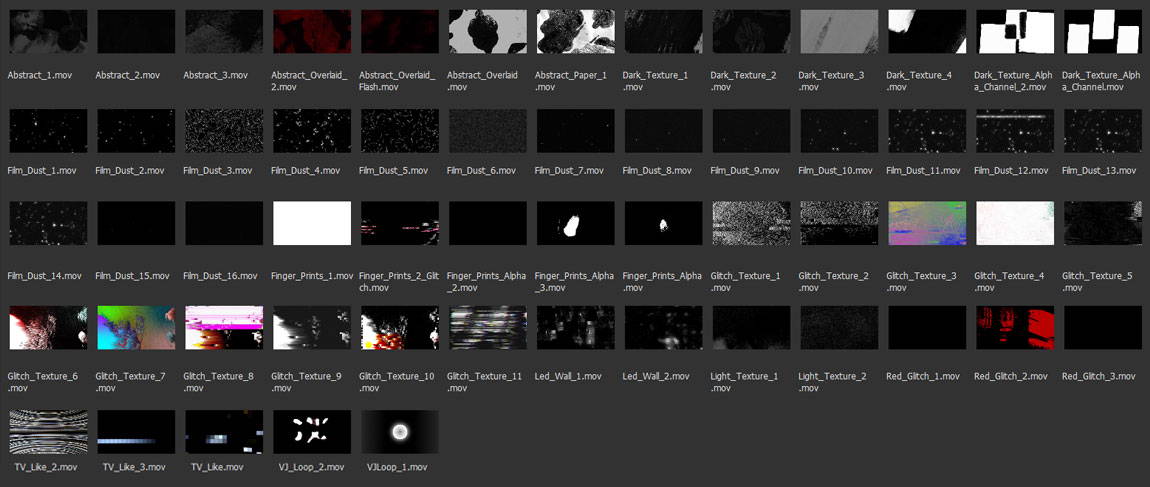Select the Dark_Texture_2.mov thumbnail
1150x487 pixels.
coord(752,32)
